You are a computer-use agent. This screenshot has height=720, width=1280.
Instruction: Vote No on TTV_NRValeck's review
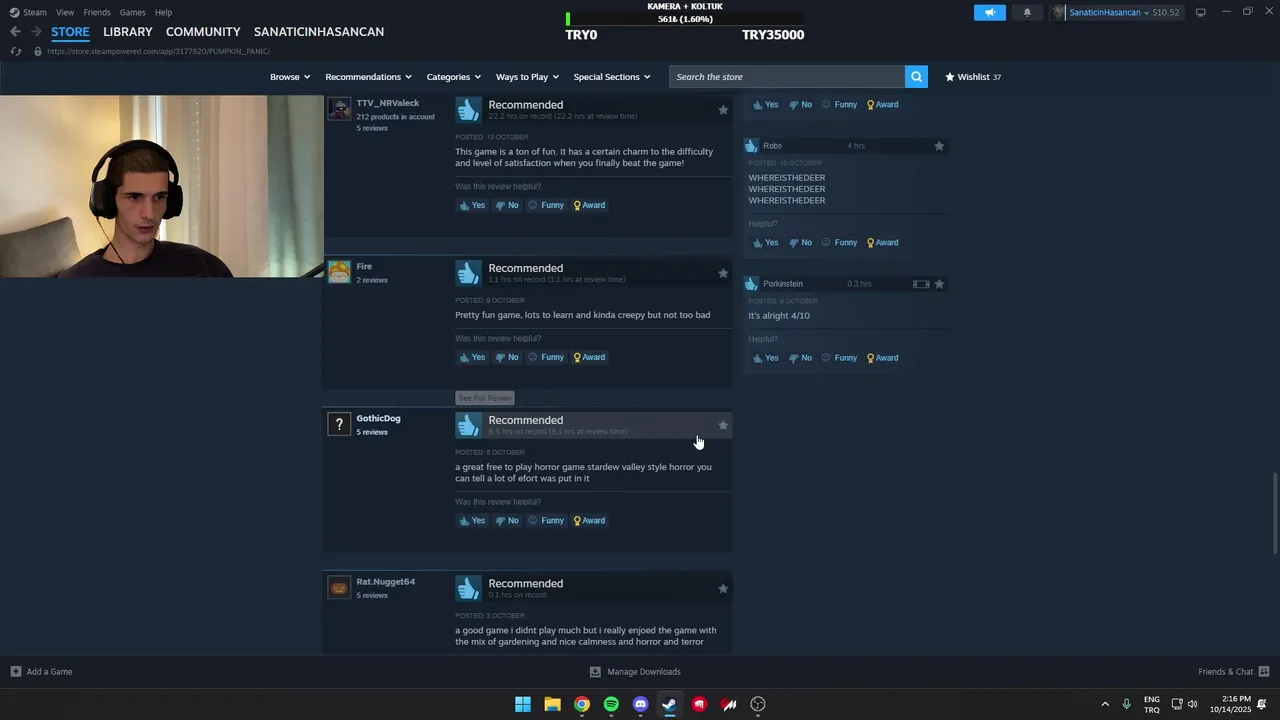click(507, 205)
